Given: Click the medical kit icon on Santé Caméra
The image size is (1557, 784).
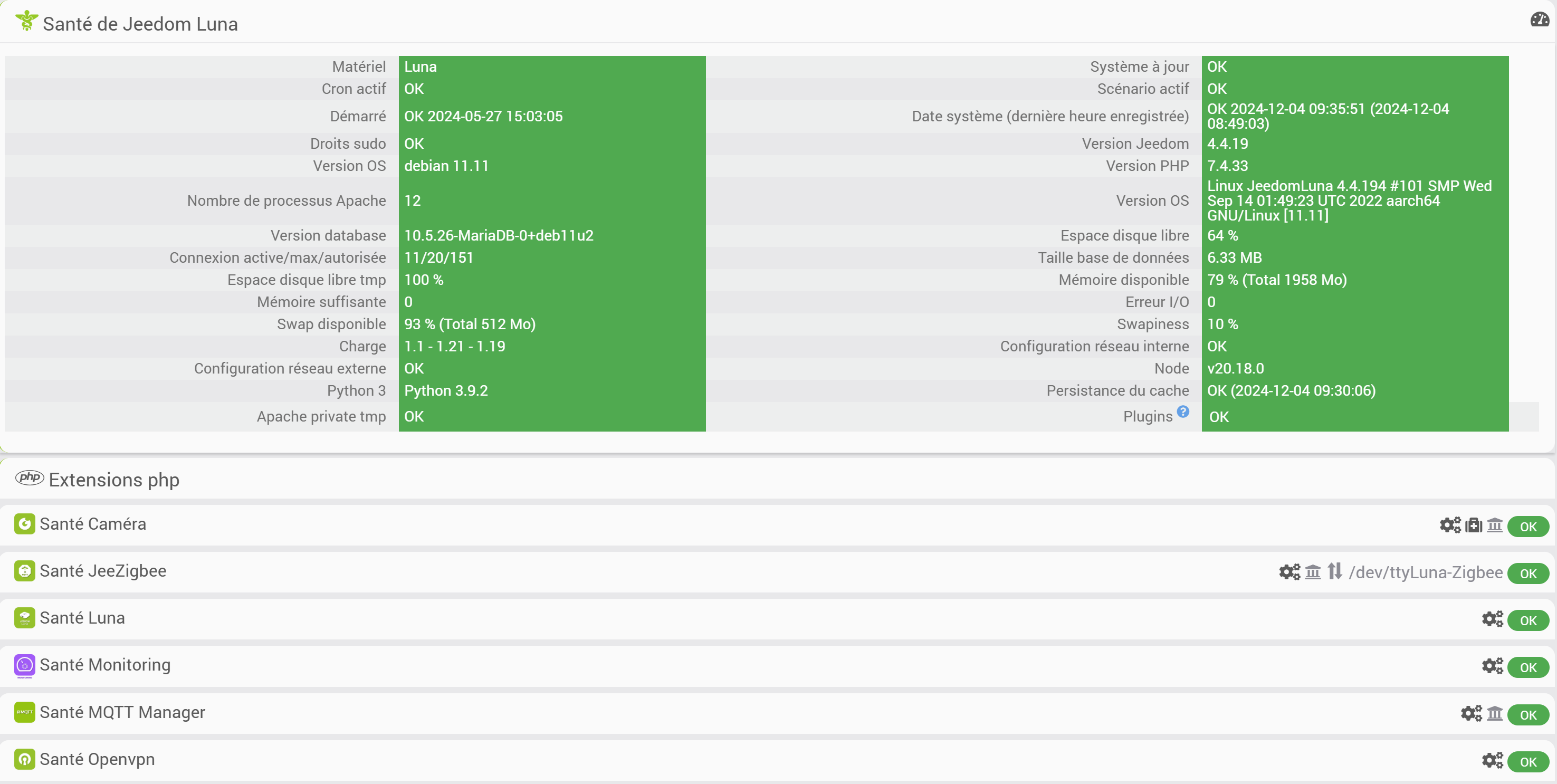Looking at the screenshot, I should pyautogui.click(x=1474, y=525).
